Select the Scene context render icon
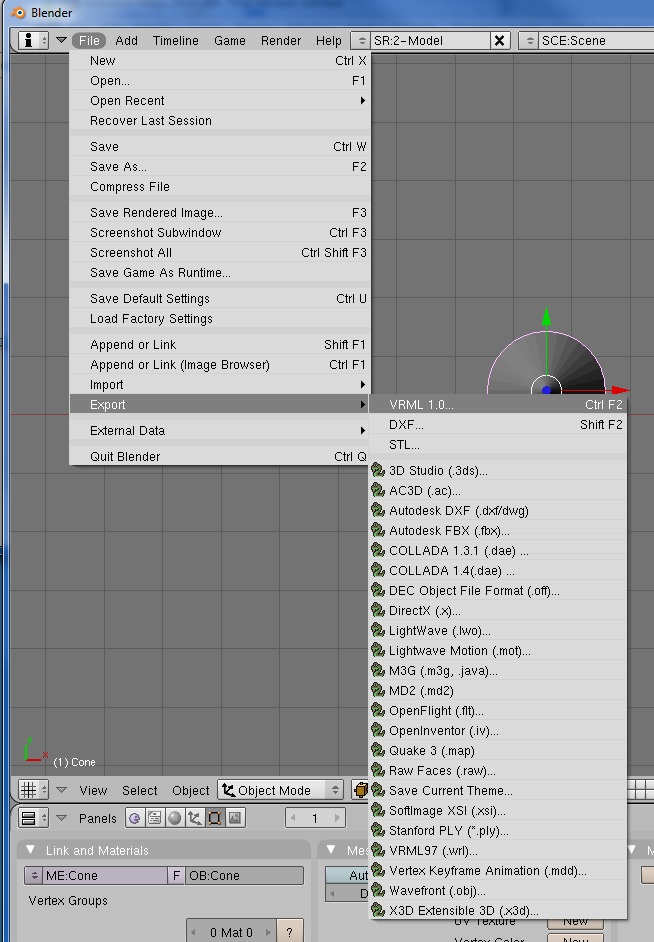 [x=235, y=818]
